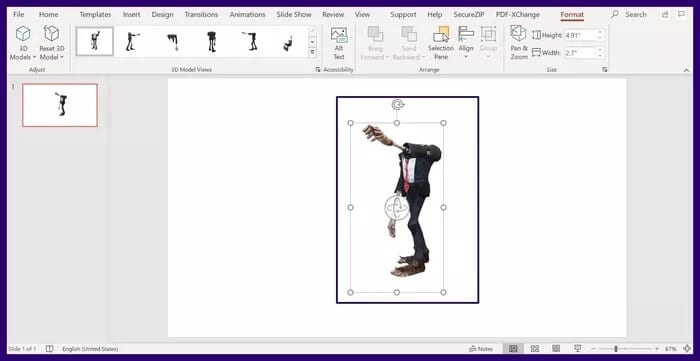Switch to the Help tab
700x361 pixels.
[x=434, y=14]
